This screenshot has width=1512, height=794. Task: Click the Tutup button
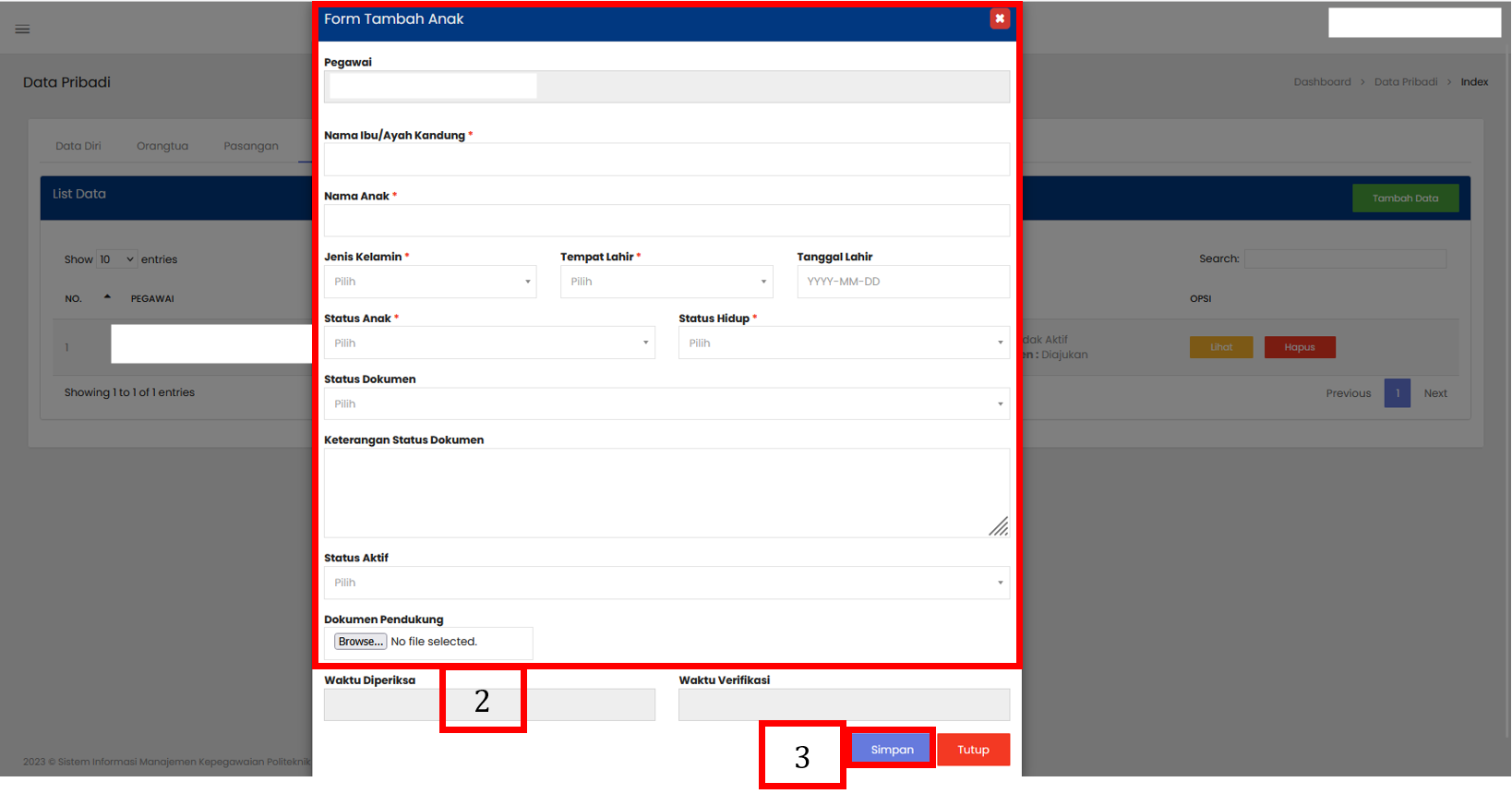pos(973,750)
